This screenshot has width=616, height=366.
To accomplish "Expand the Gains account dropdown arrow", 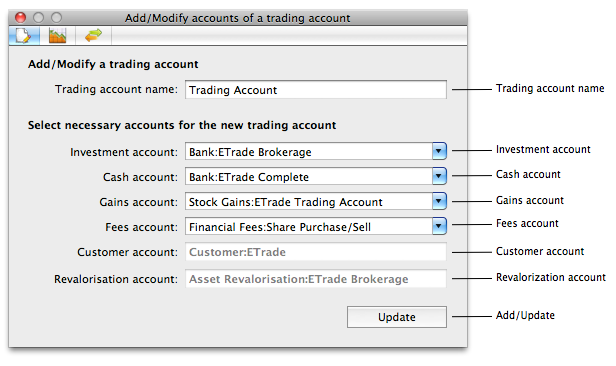I will pos(439,201).
